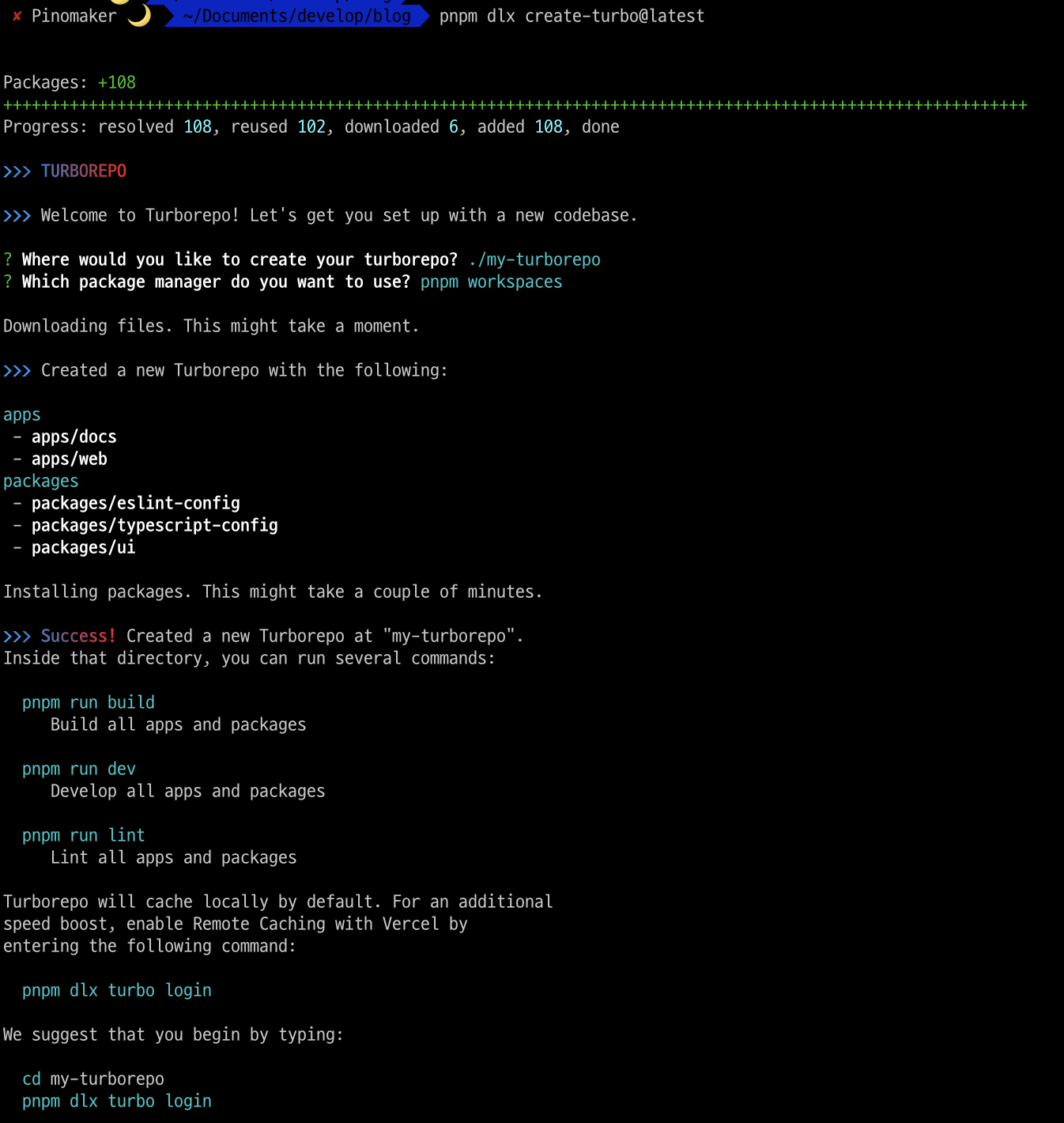Click the 'pnpm run build' command
This screenshot has width=1064, height=1123.
point(89,702)
